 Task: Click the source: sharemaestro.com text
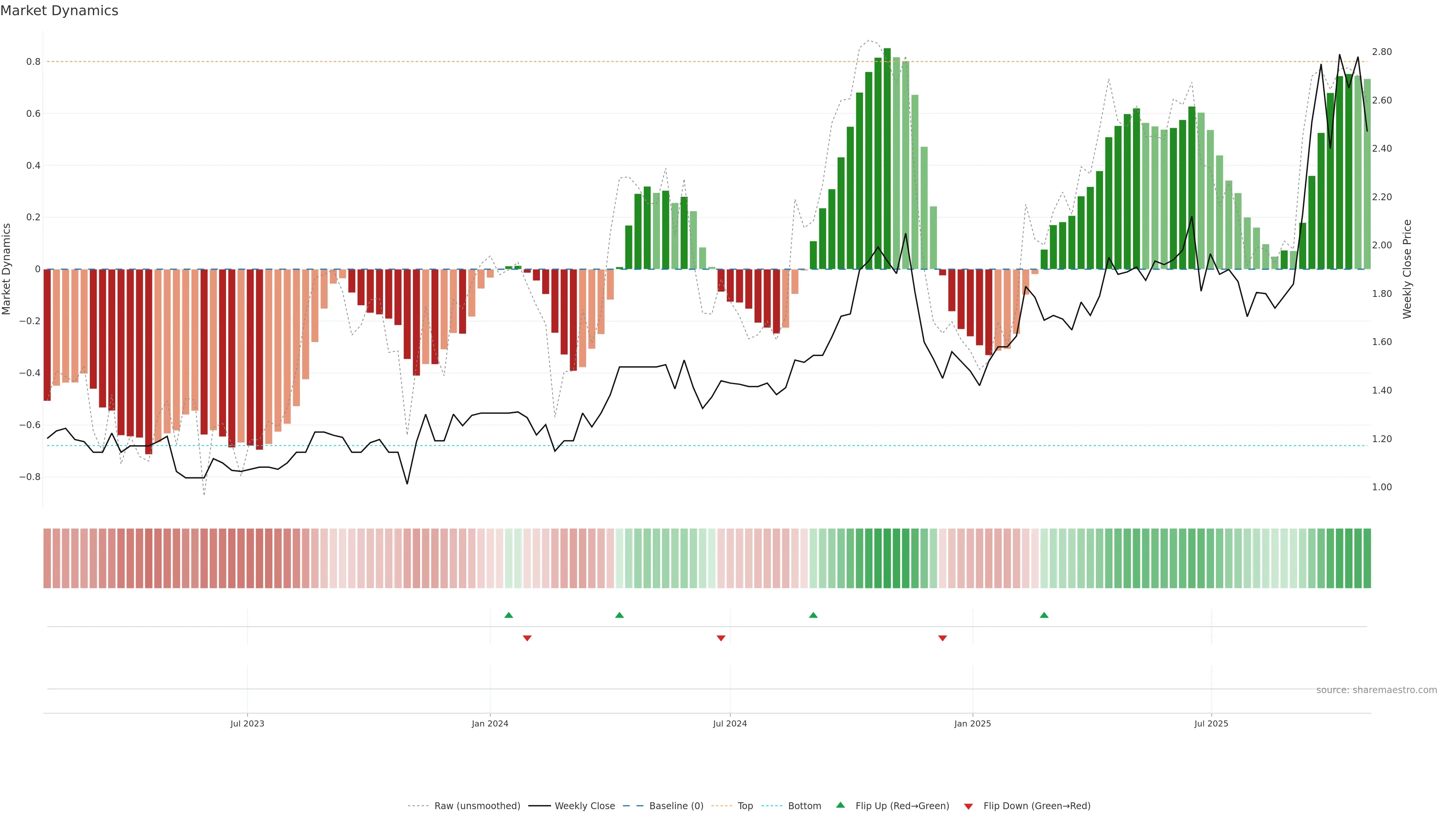pos(1376,690)
